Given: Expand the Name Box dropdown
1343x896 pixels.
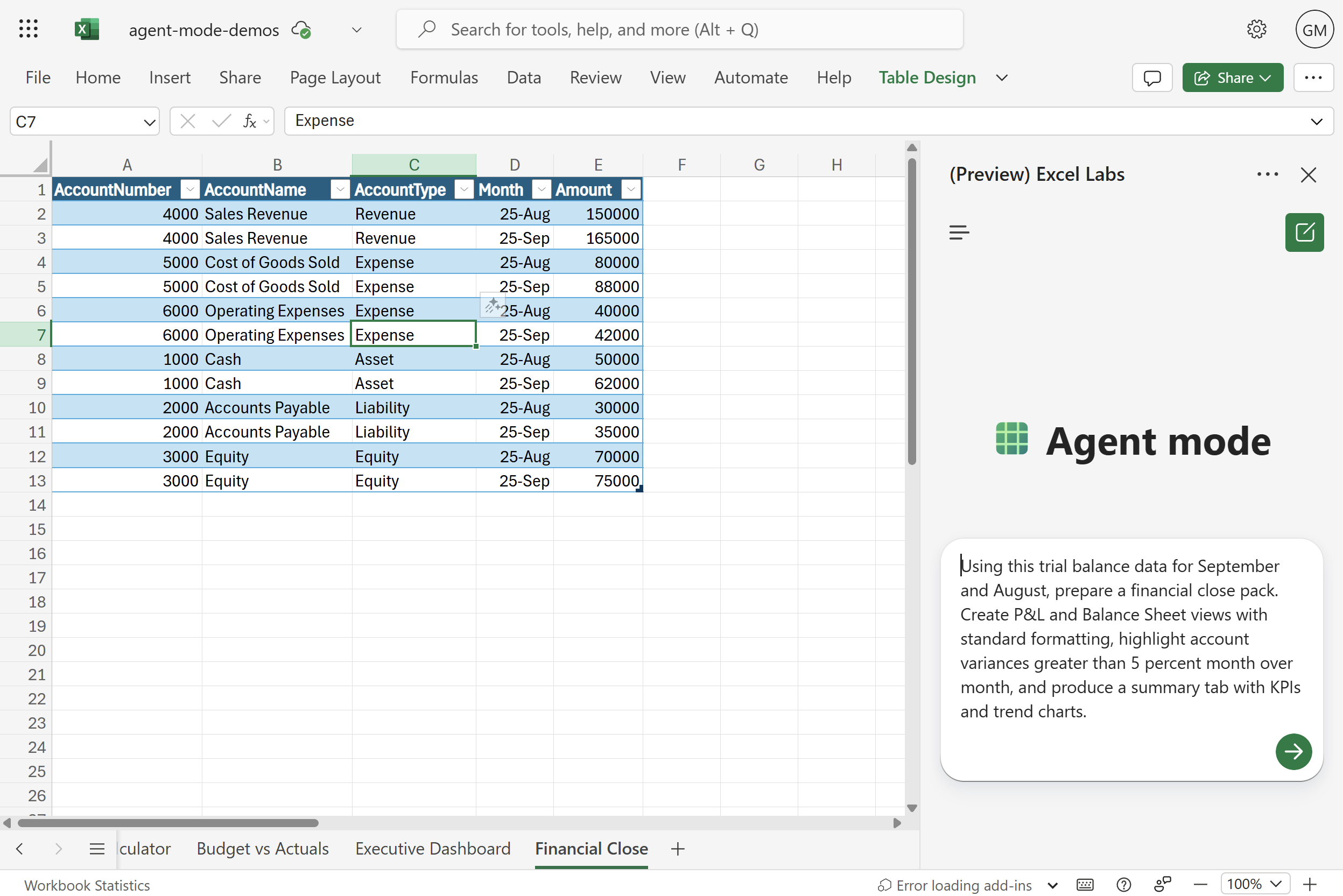Looking at the screenshot, I should 149,122.
